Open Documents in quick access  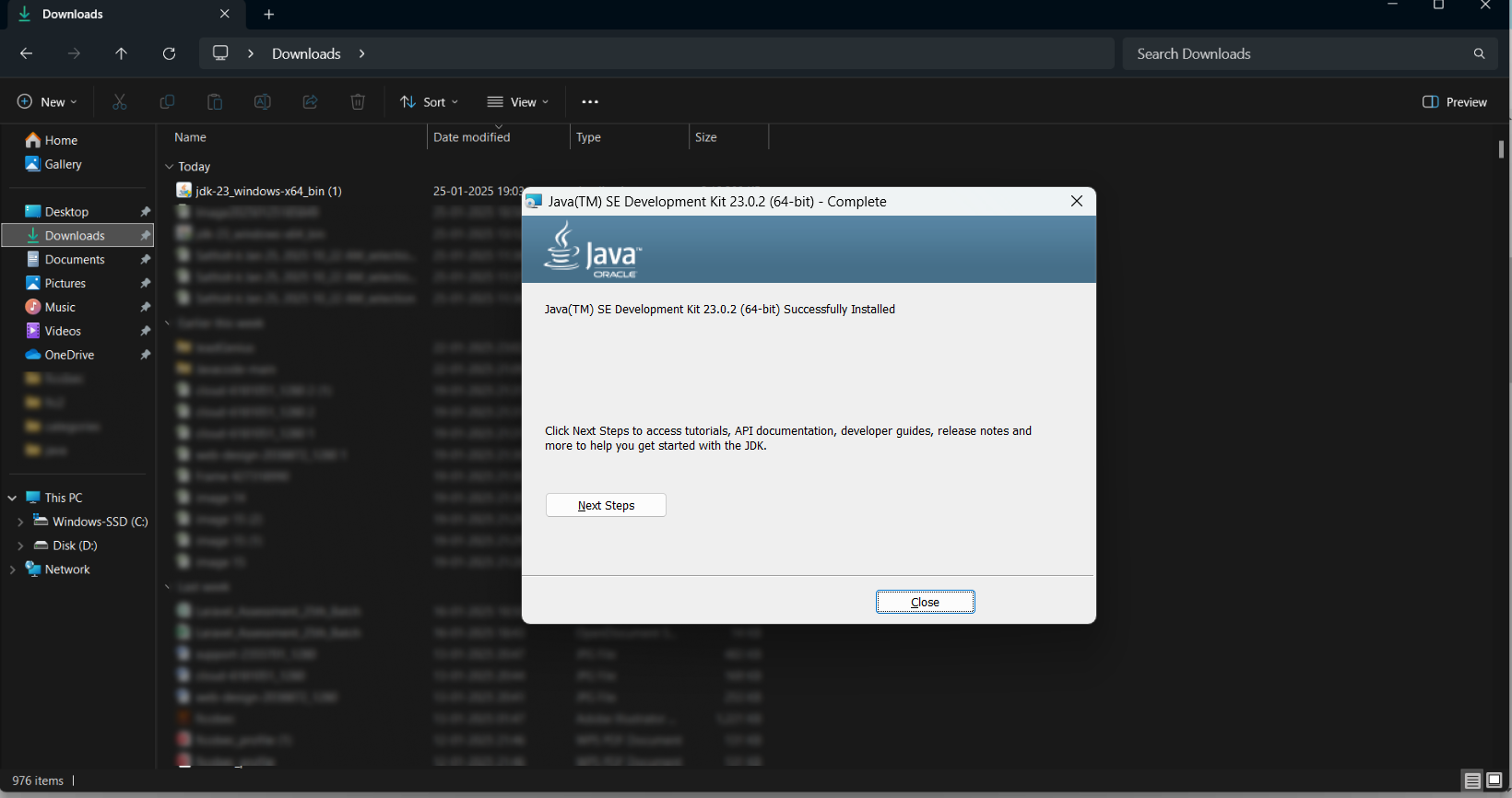point(75,260)
